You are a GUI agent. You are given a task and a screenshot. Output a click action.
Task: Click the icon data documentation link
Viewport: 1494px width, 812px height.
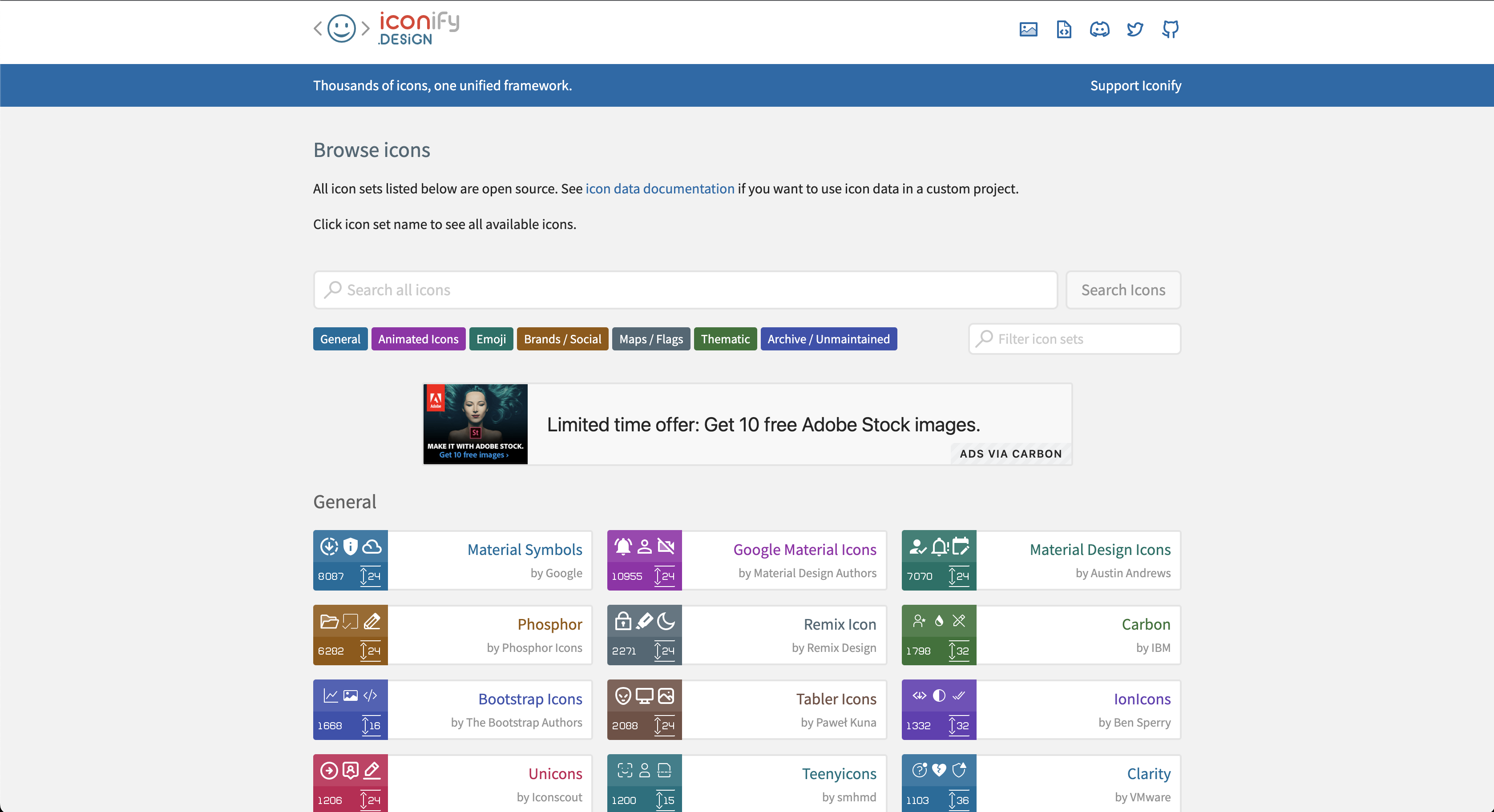(x=660, y=188)
